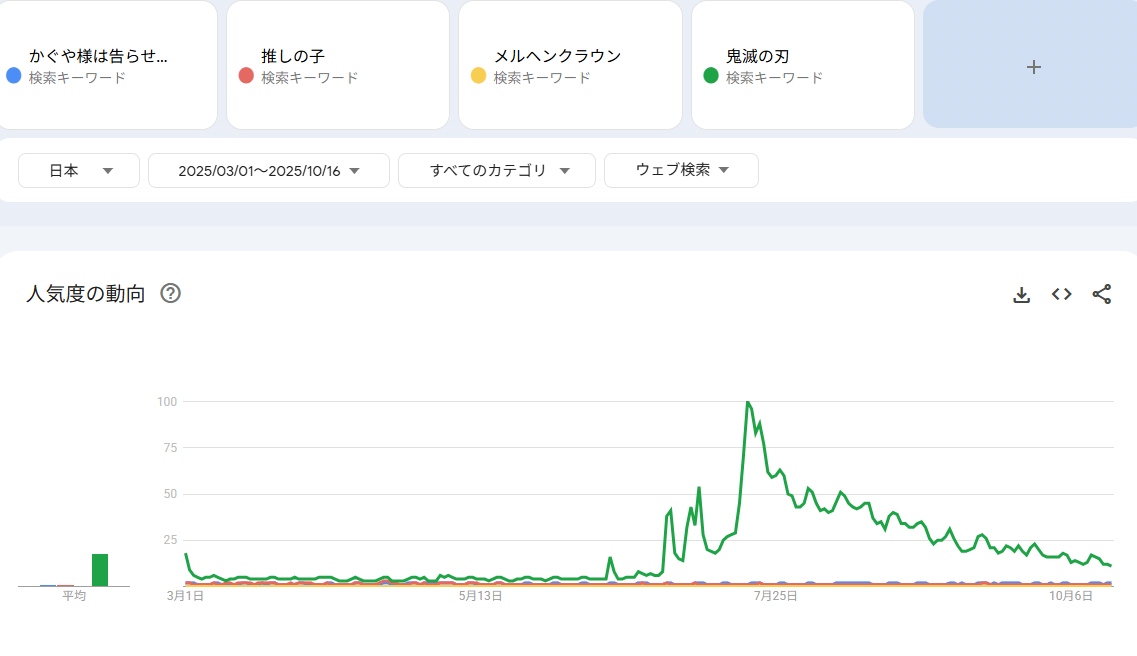Click the green dot for 鬼滅の刃
The height and width of the screenshot is (656, 1137).
click(x=711, y=76)
